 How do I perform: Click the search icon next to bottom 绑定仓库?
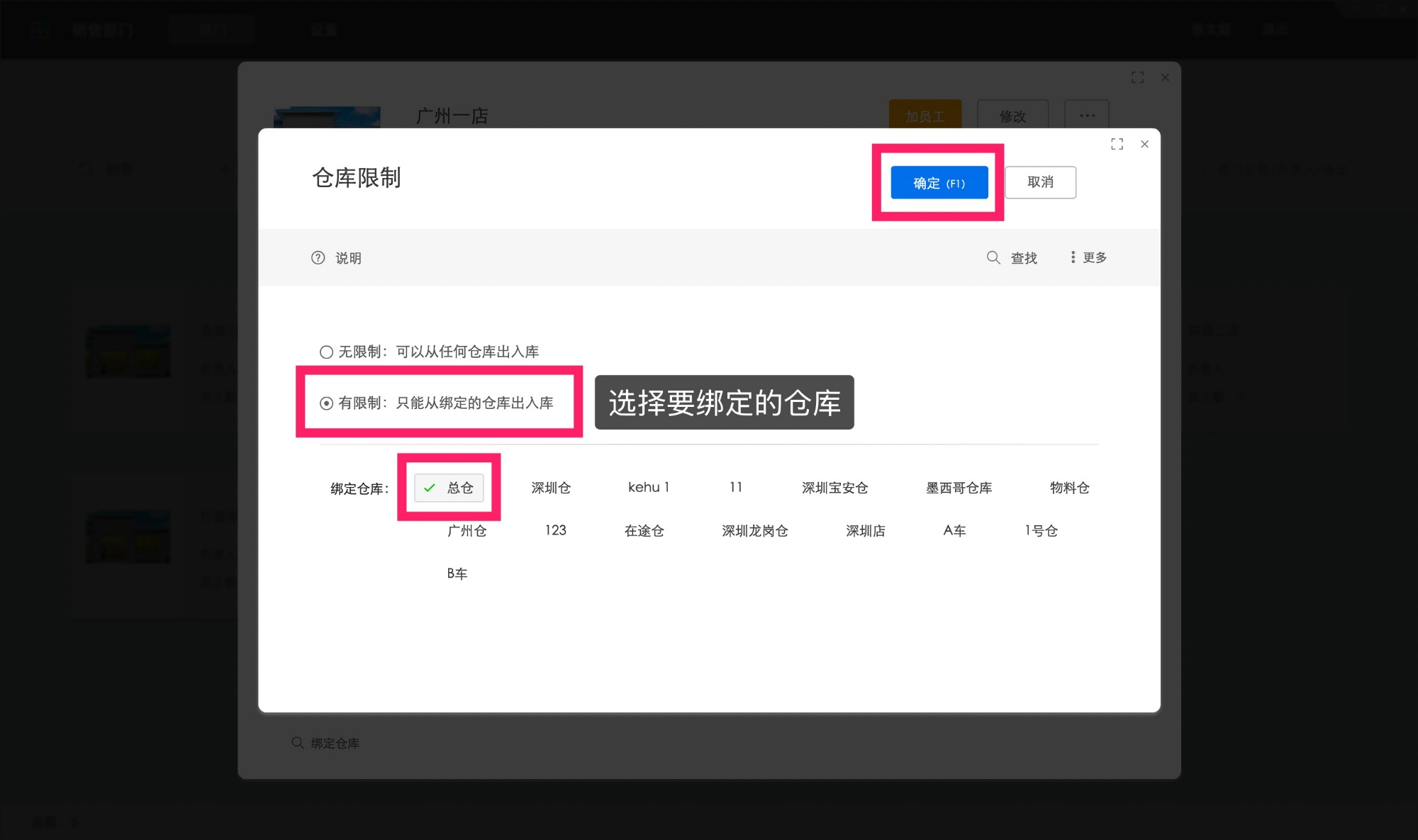coord(297,742)
